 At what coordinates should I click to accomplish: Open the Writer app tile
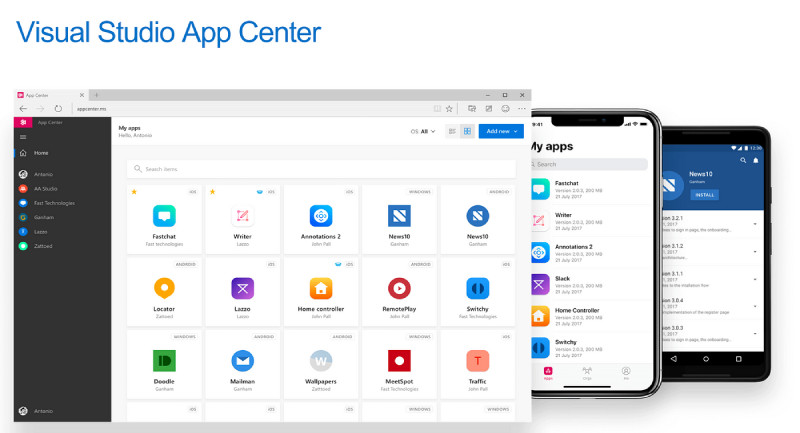242,219
